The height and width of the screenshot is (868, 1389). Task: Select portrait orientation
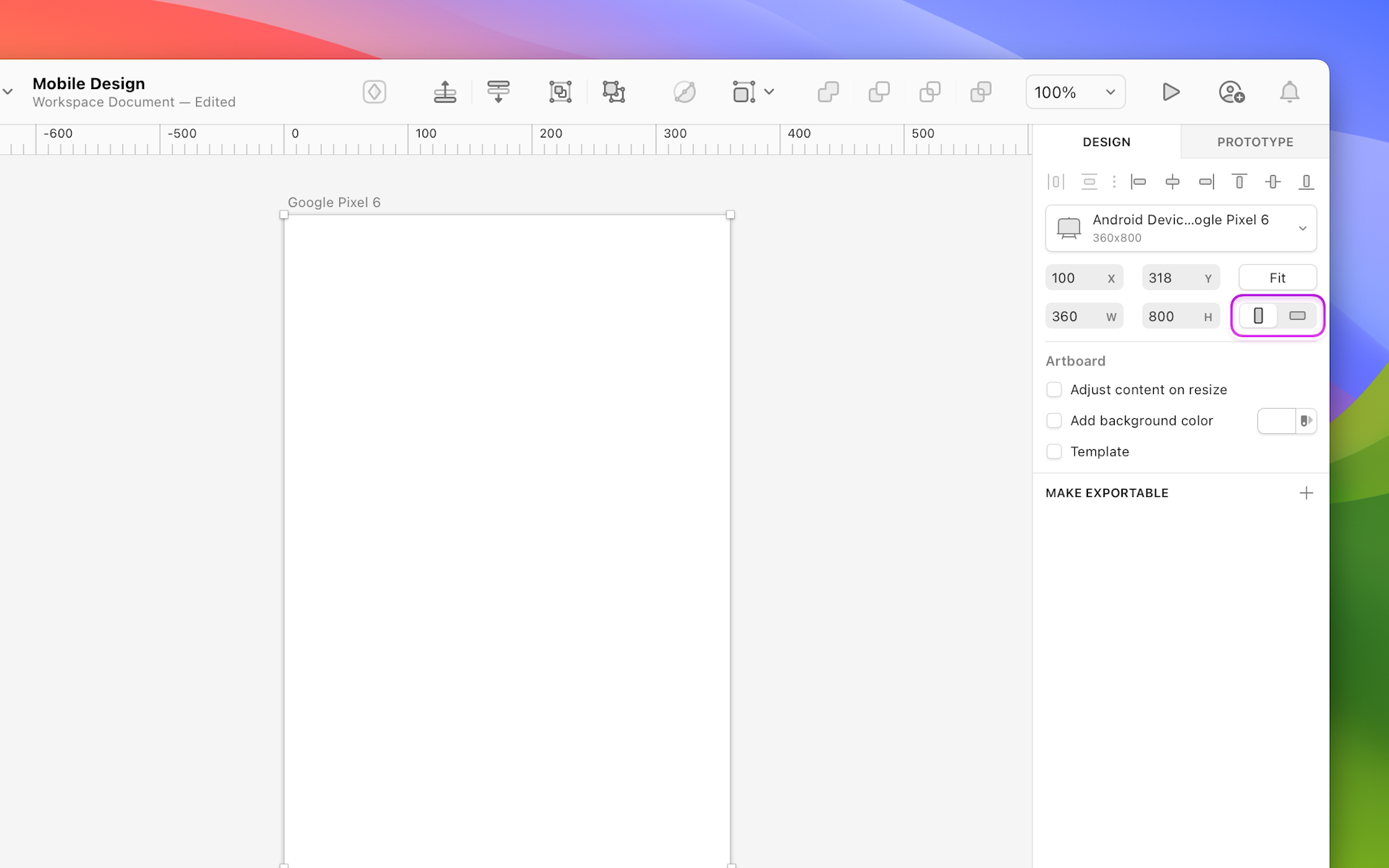coord(1259,316)
